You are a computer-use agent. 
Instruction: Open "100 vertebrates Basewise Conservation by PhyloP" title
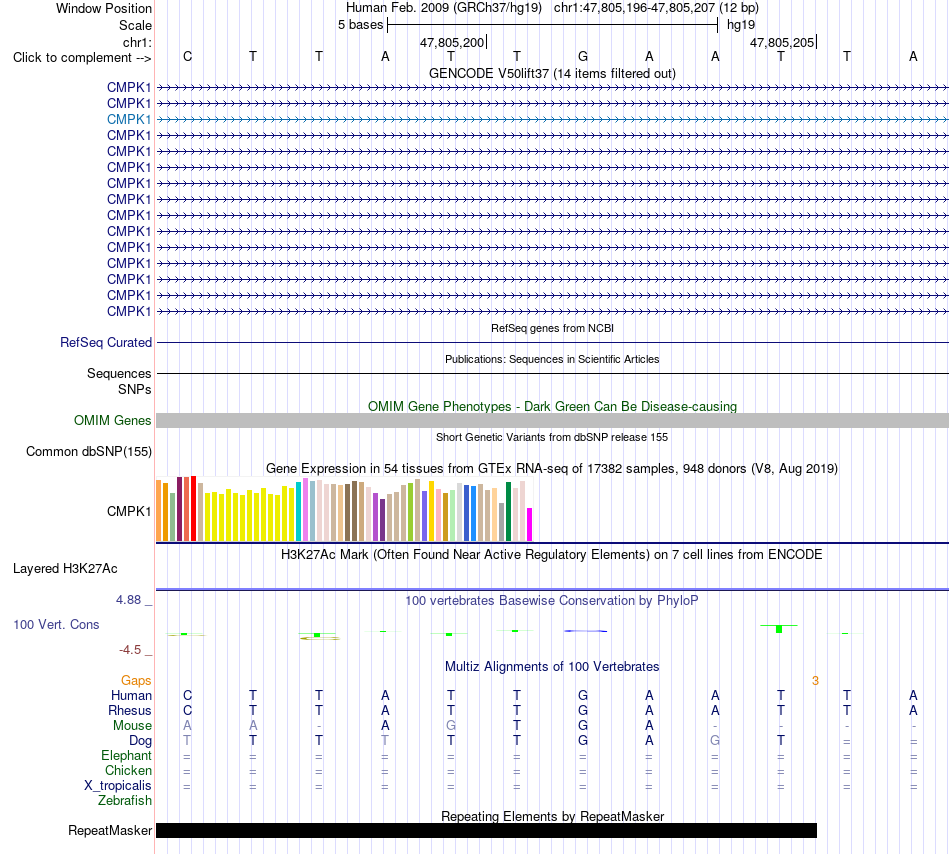click(x=552, y=601)
